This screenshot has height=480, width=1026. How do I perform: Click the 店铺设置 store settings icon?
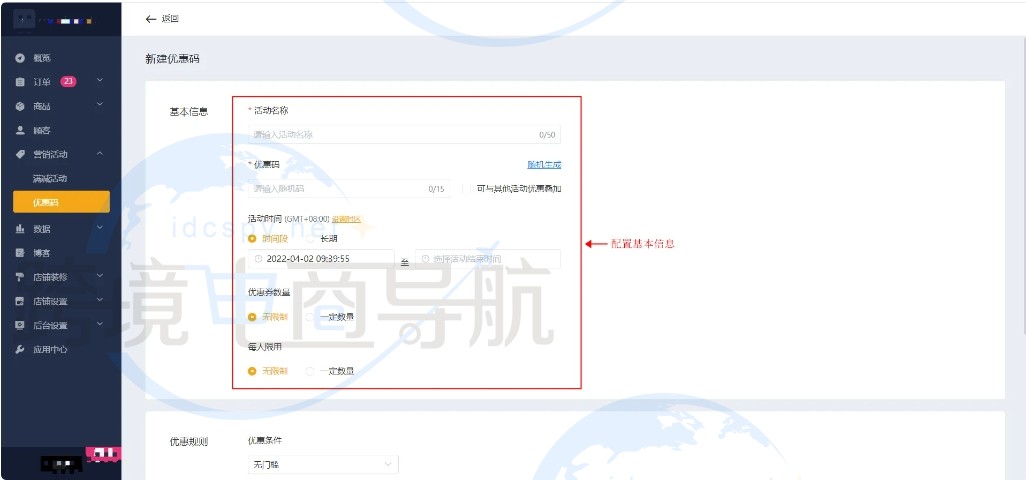[x=20, y=301]
